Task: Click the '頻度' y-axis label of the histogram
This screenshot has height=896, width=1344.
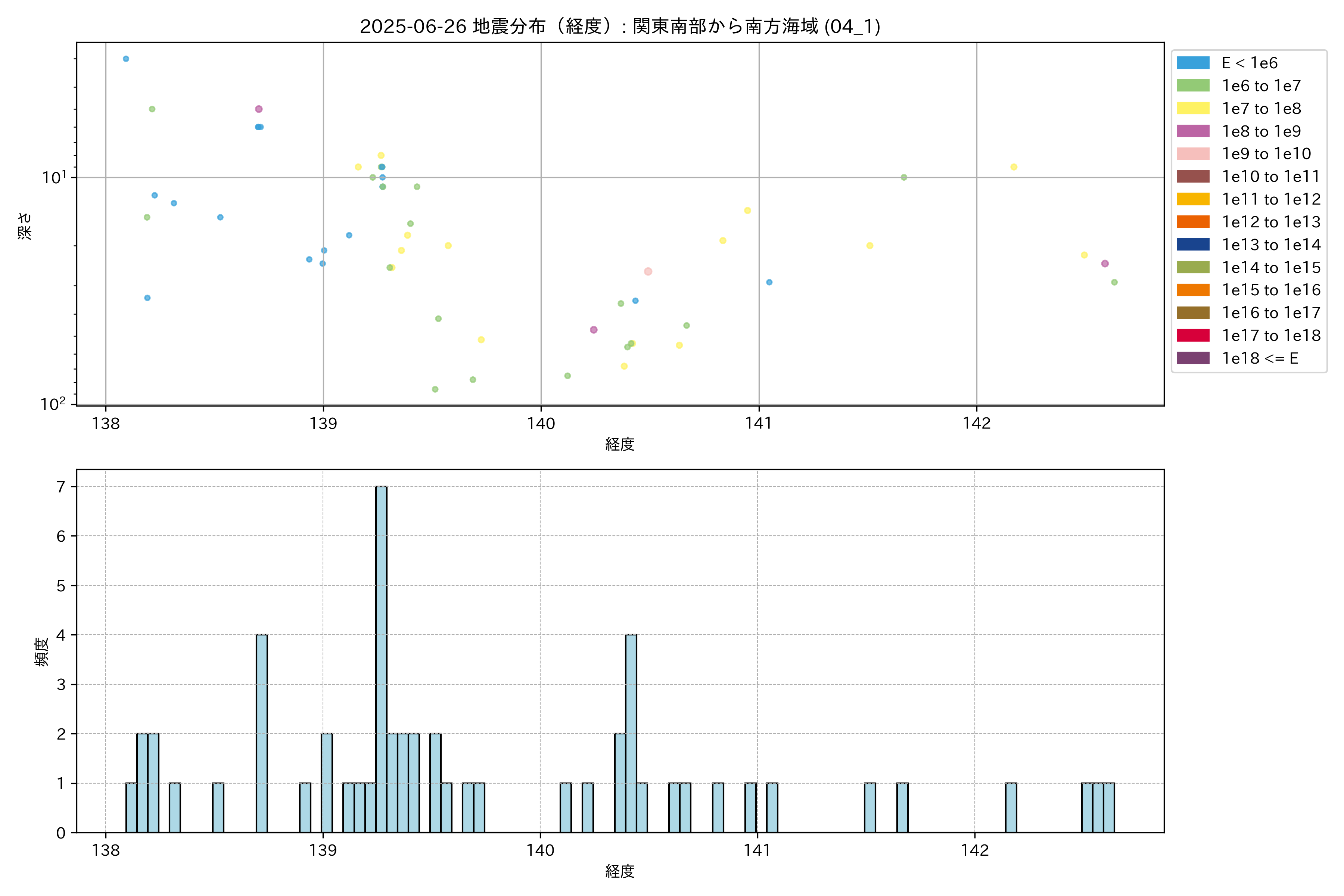Action: (x=41, y=652)
